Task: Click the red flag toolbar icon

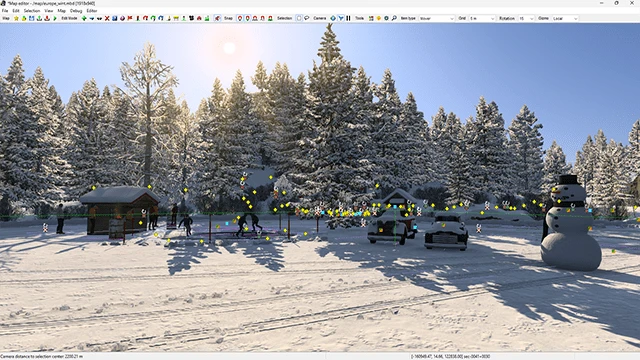Action: tap(130, 18)
